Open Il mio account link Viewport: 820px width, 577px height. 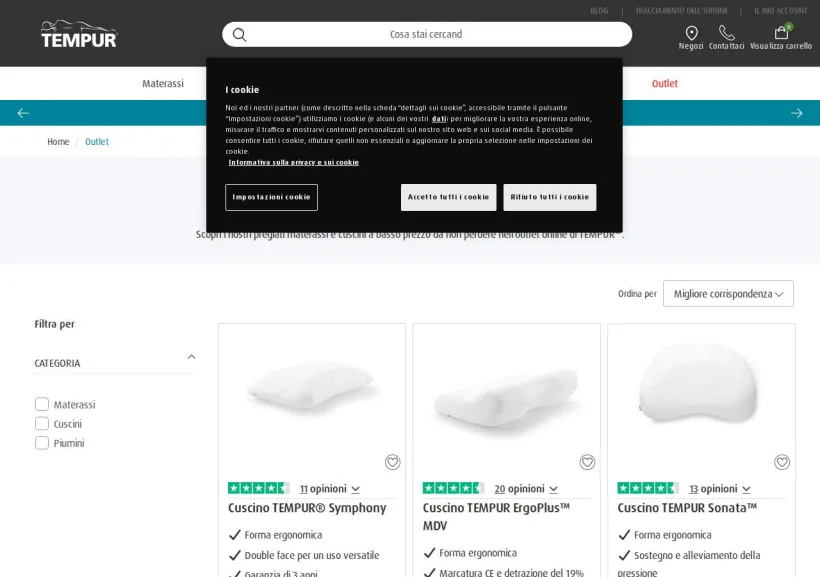click(781, 10)
